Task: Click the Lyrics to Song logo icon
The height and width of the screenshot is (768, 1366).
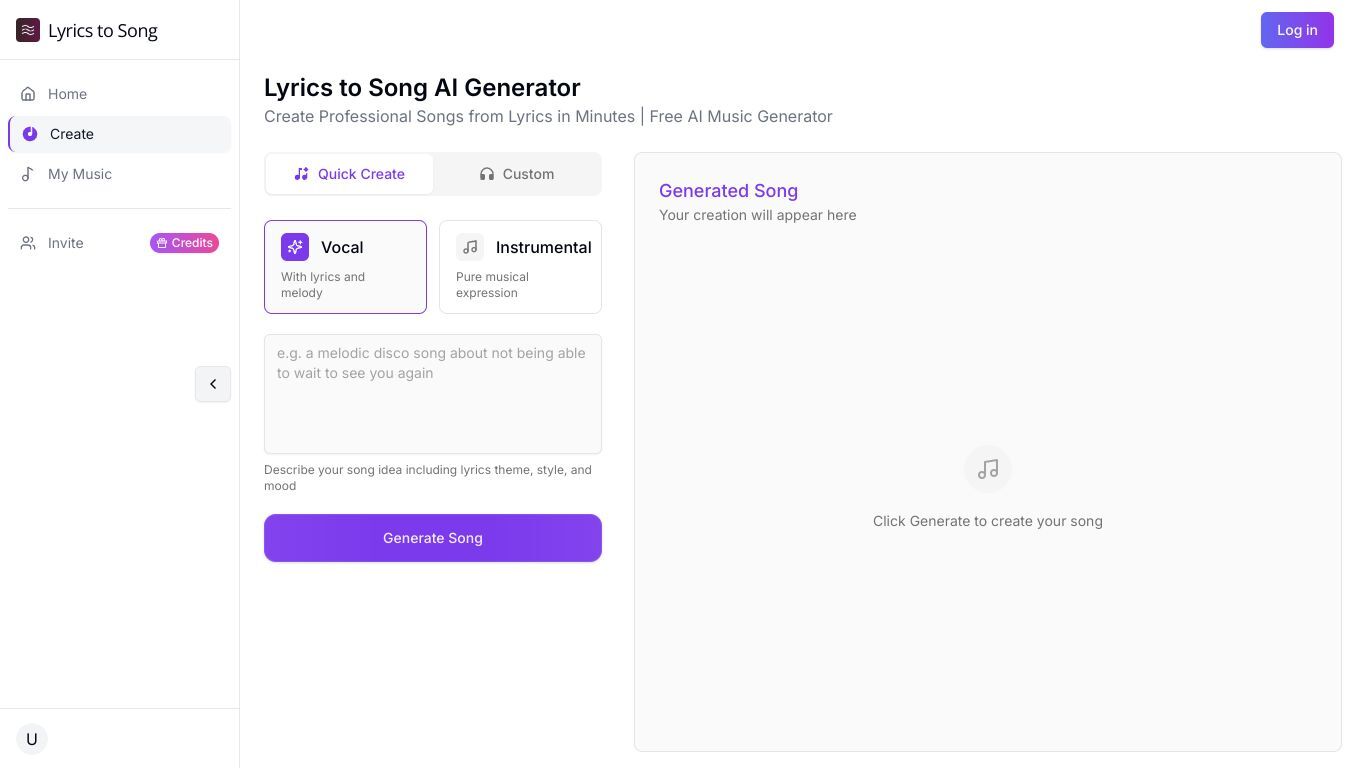Action: click(28, 30)
